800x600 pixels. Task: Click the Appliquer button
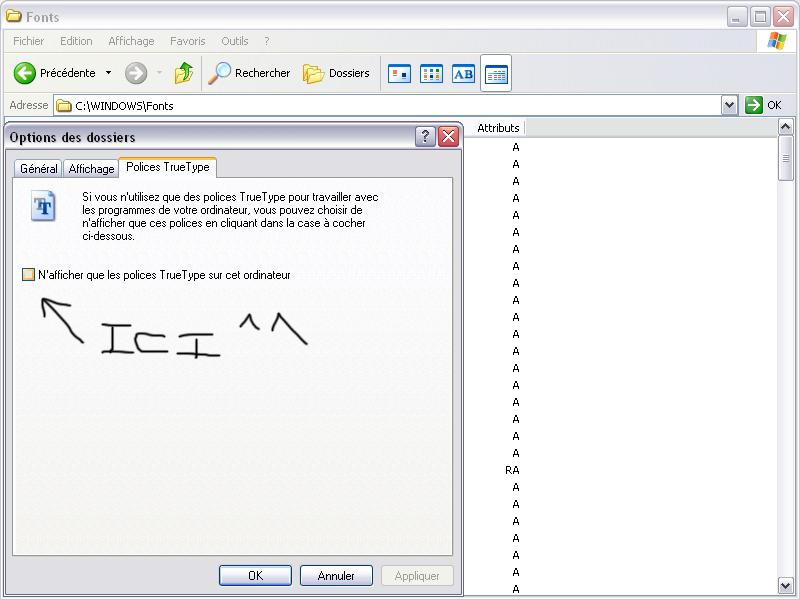click(417, 576)
